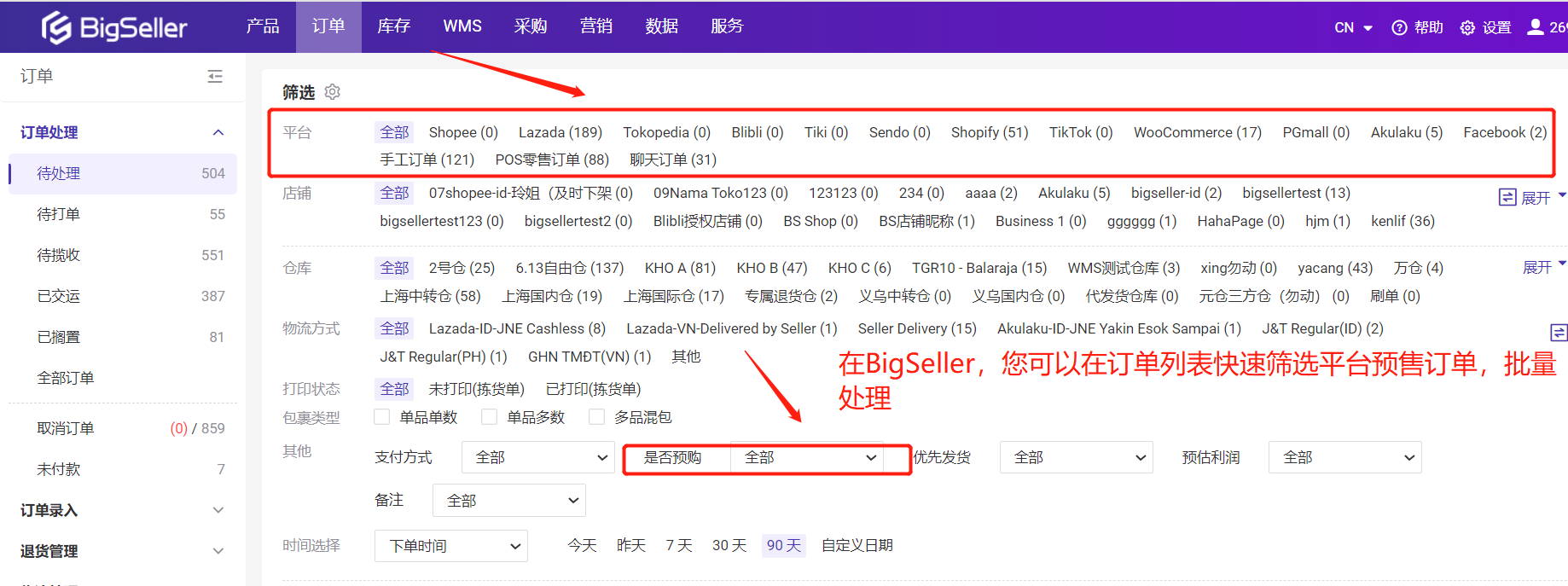Image resolution: width=1568 pixels, height=586 pixels.
Task: Check the 多品混包 checkbox
Action: (x=597, y=417)
